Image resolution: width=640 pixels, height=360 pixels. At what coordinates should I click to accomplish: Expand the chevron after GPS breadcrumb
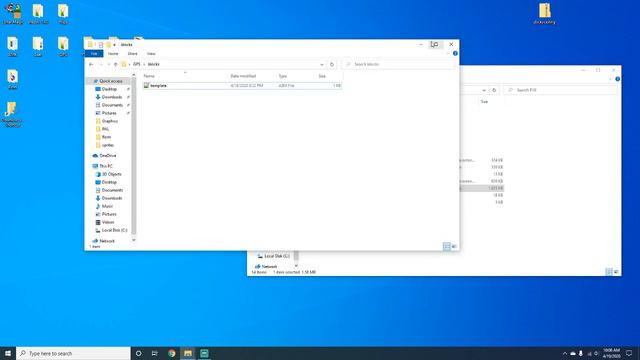click(x=144, y=64)
